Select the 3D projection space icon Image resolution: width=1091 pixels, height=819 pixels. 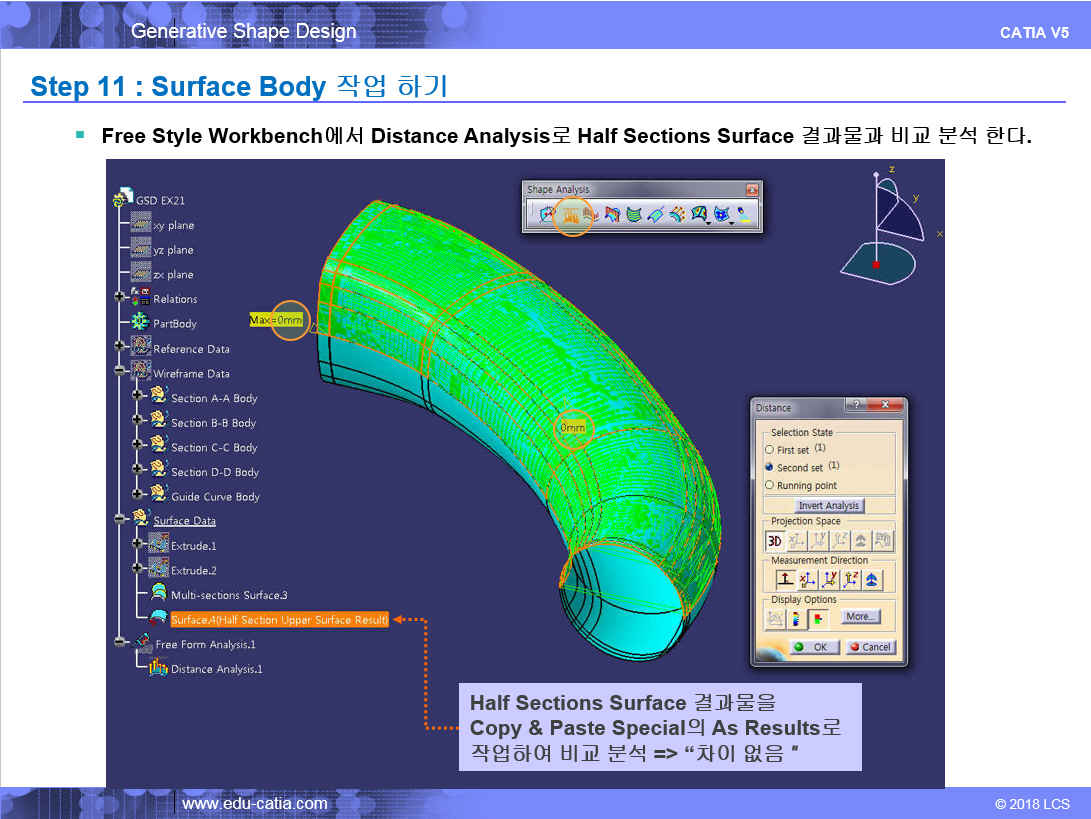click(x=775, y=541)
